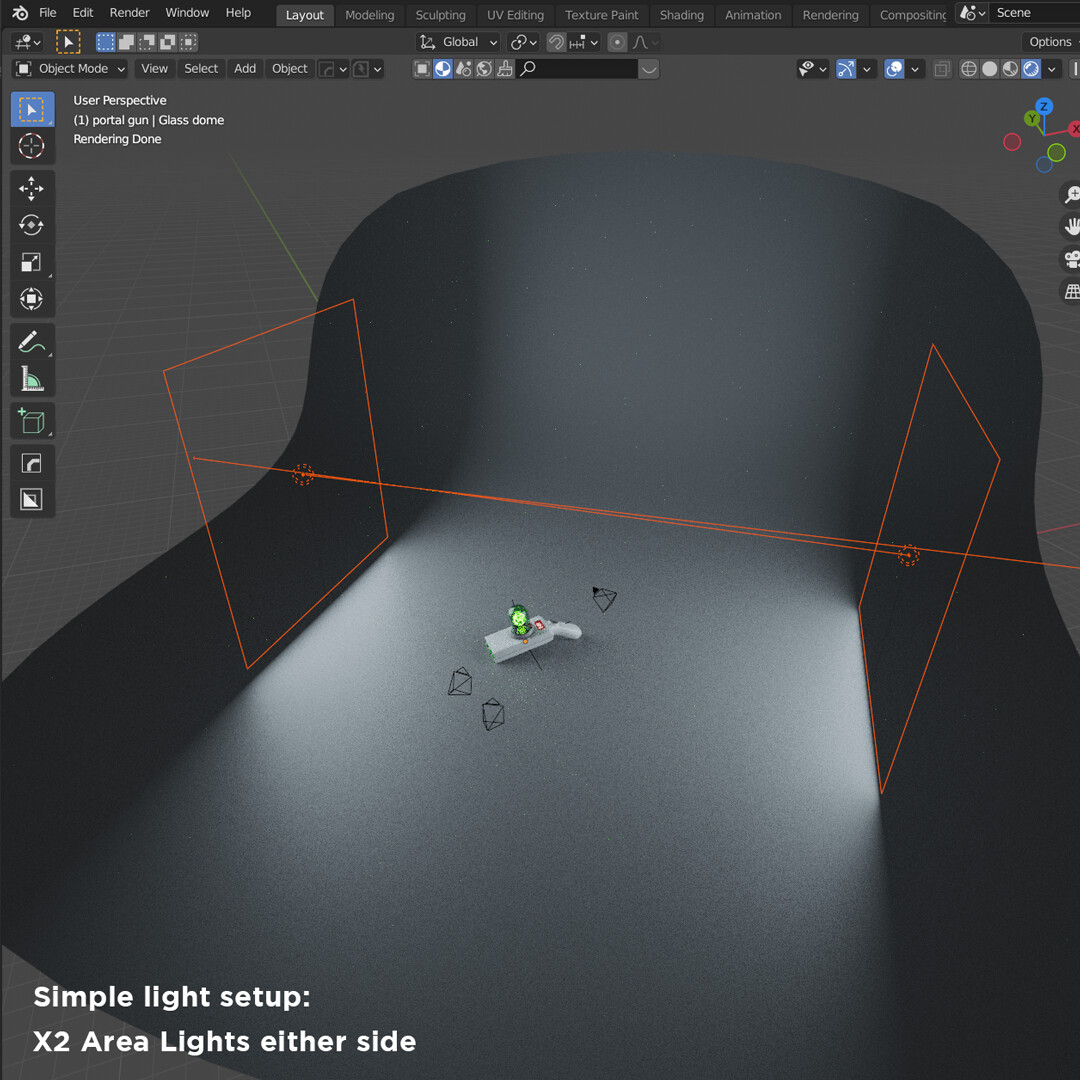Select the Extend selection mode icon
Screen dimensions: 1080x1080
pyautogui.click(x=126, y=42)
